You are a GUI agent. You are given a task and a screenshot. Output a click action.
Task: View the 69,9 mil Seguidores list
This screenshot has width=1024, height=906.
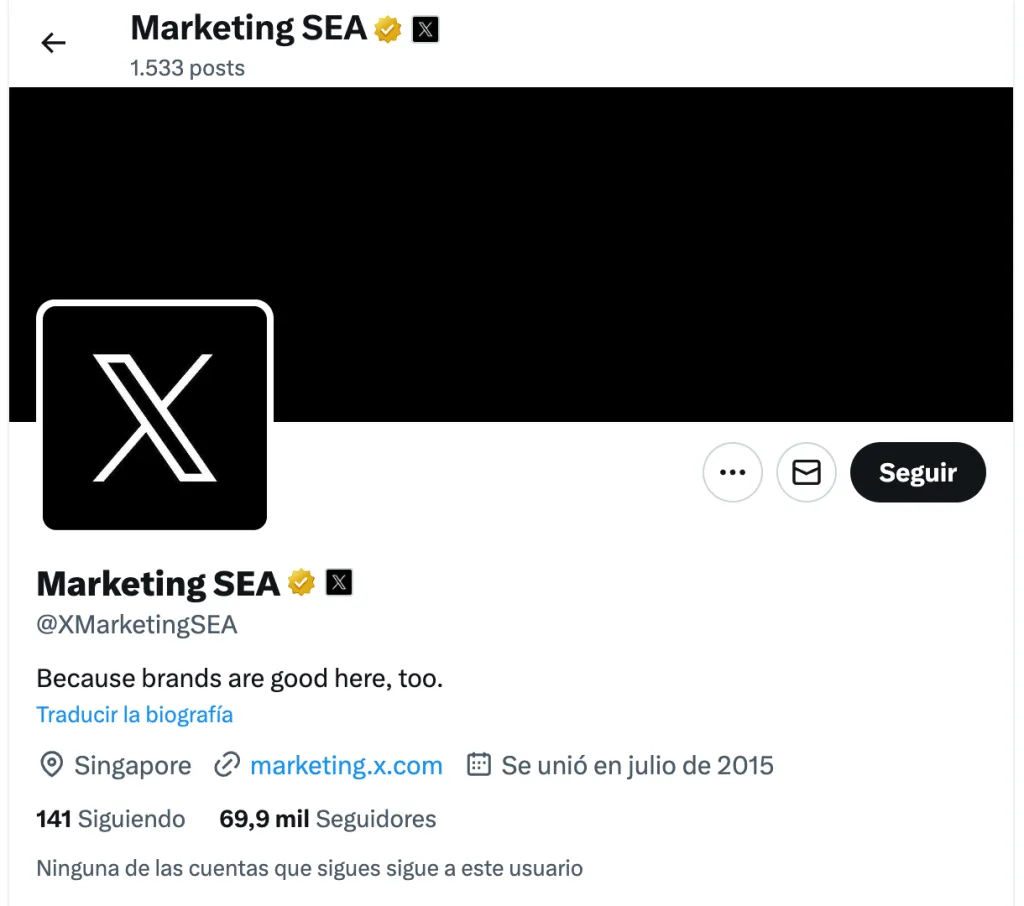pyautogui.click(x=327, y=818)
